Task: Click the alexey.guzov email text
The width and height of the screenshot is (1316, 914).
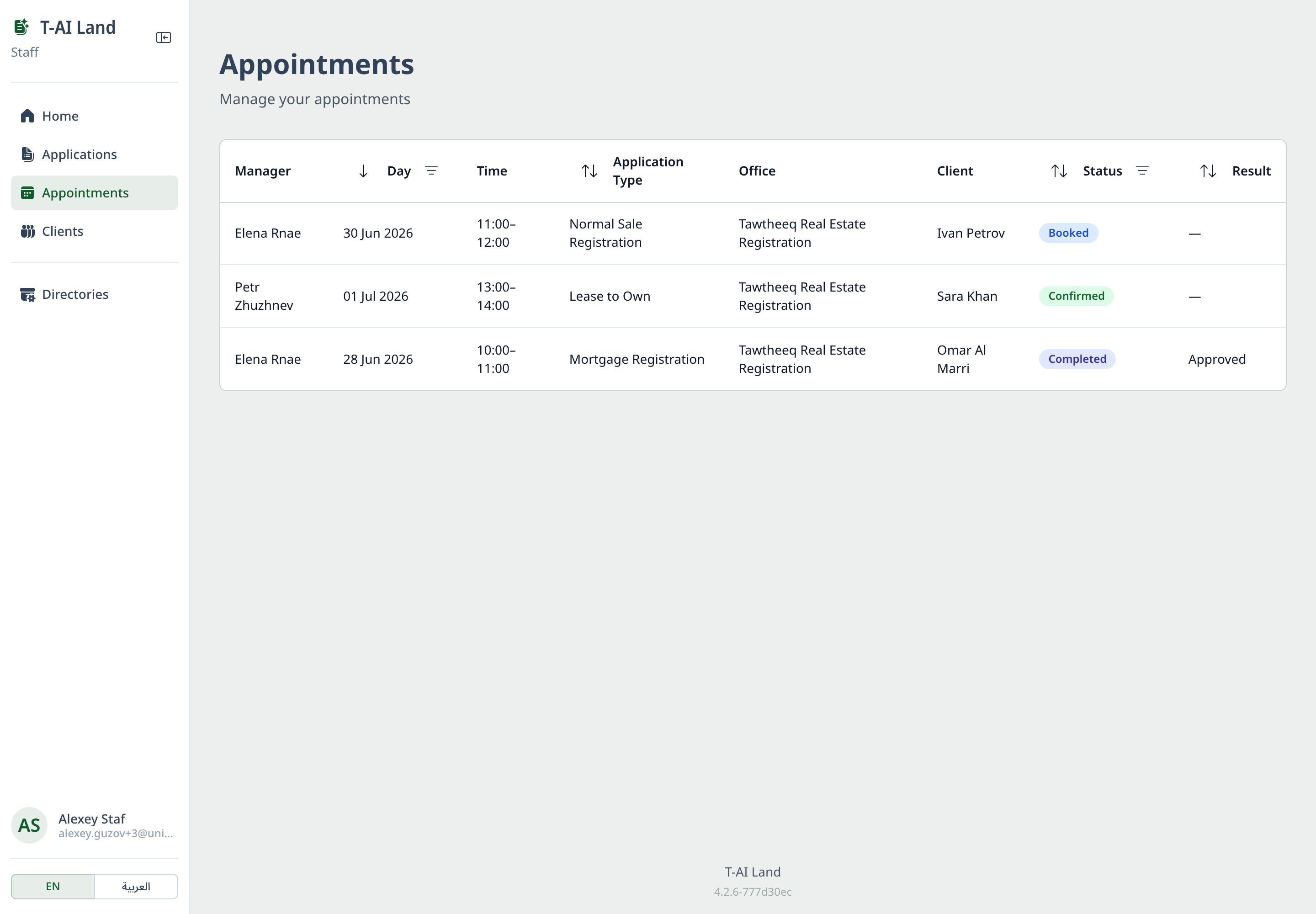Action: [116, 833]
